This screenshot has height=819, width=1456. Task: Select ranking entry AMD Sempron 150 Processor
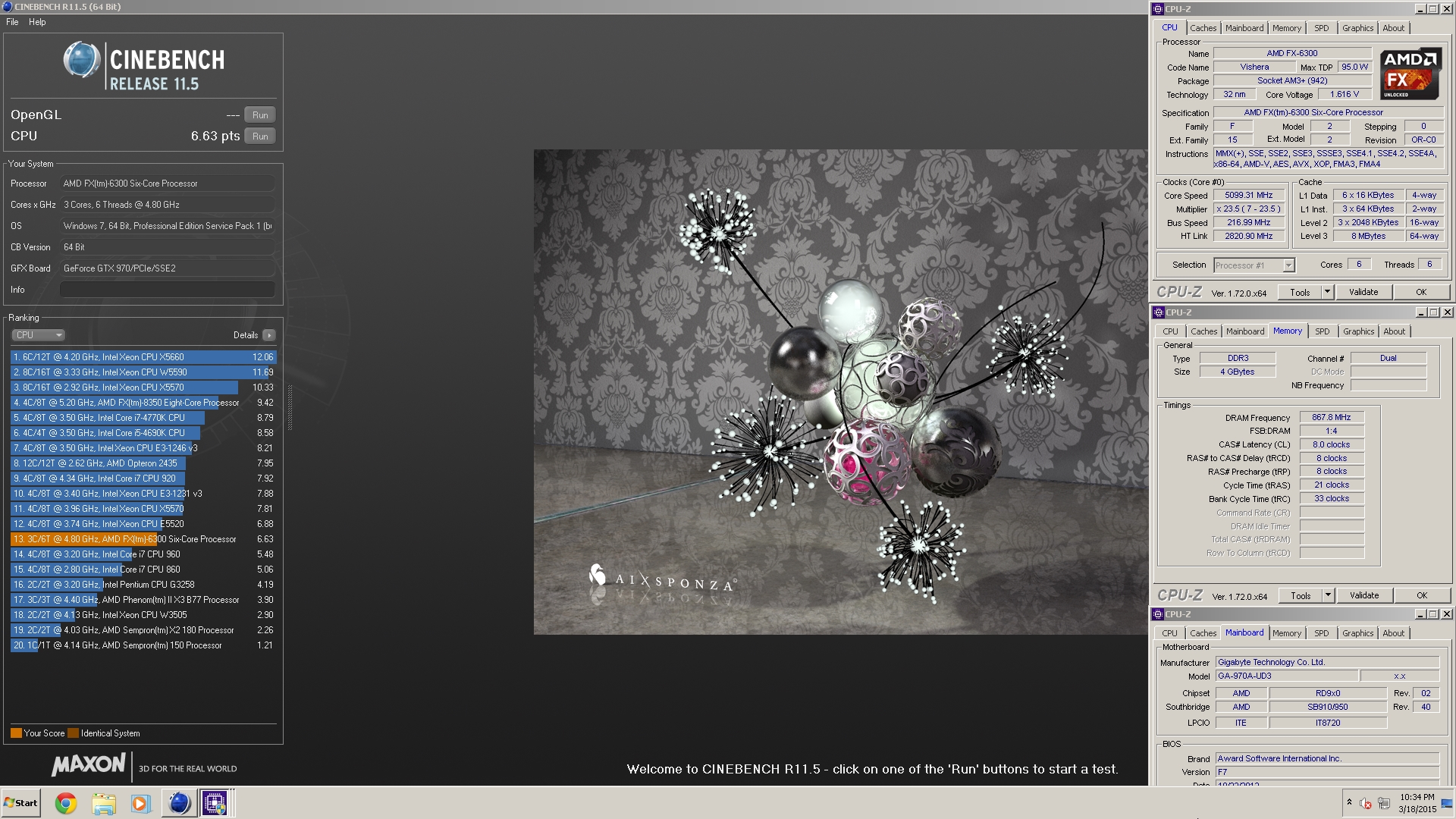[x=143, y=645]
